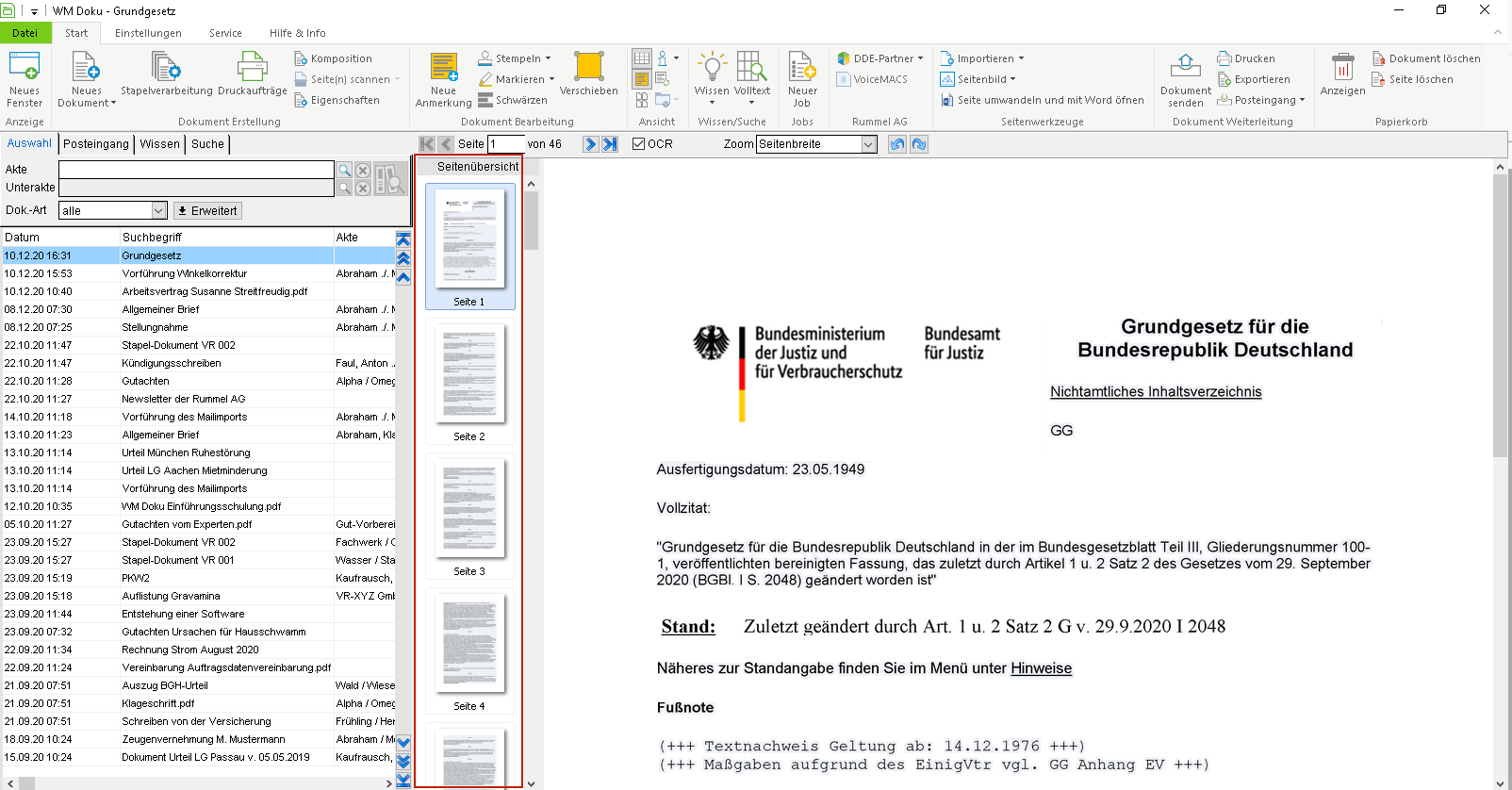
Task: Click the Komposition button
Action: pos(333,58)
